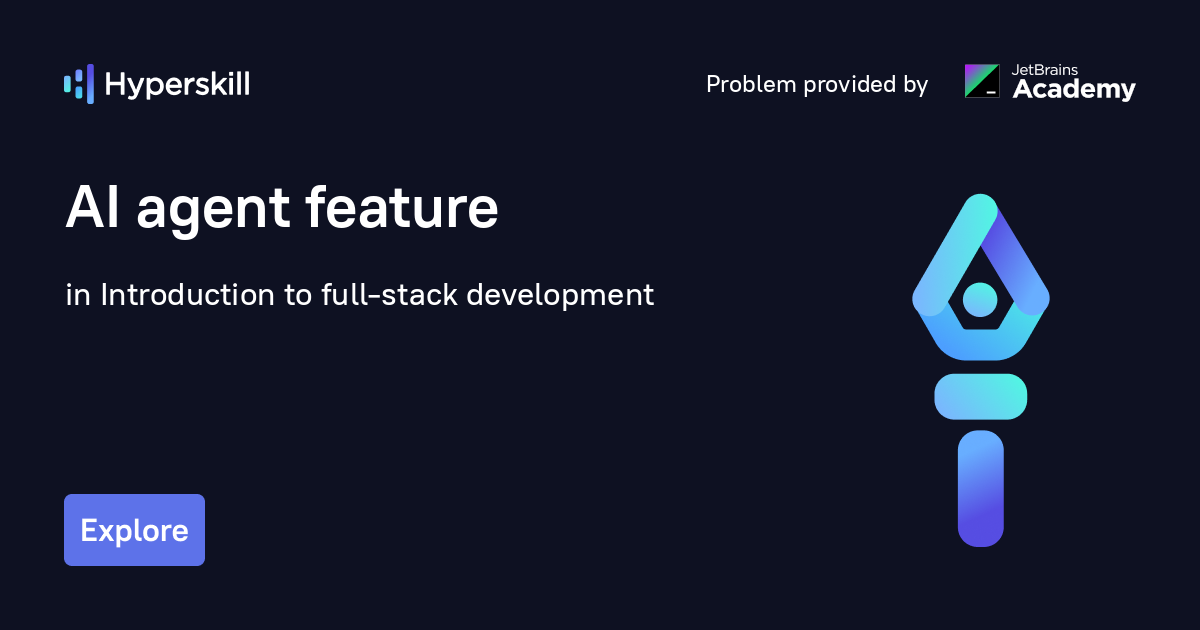
Task: Click the vertical purple pill shape
Action: coord(980,488)
